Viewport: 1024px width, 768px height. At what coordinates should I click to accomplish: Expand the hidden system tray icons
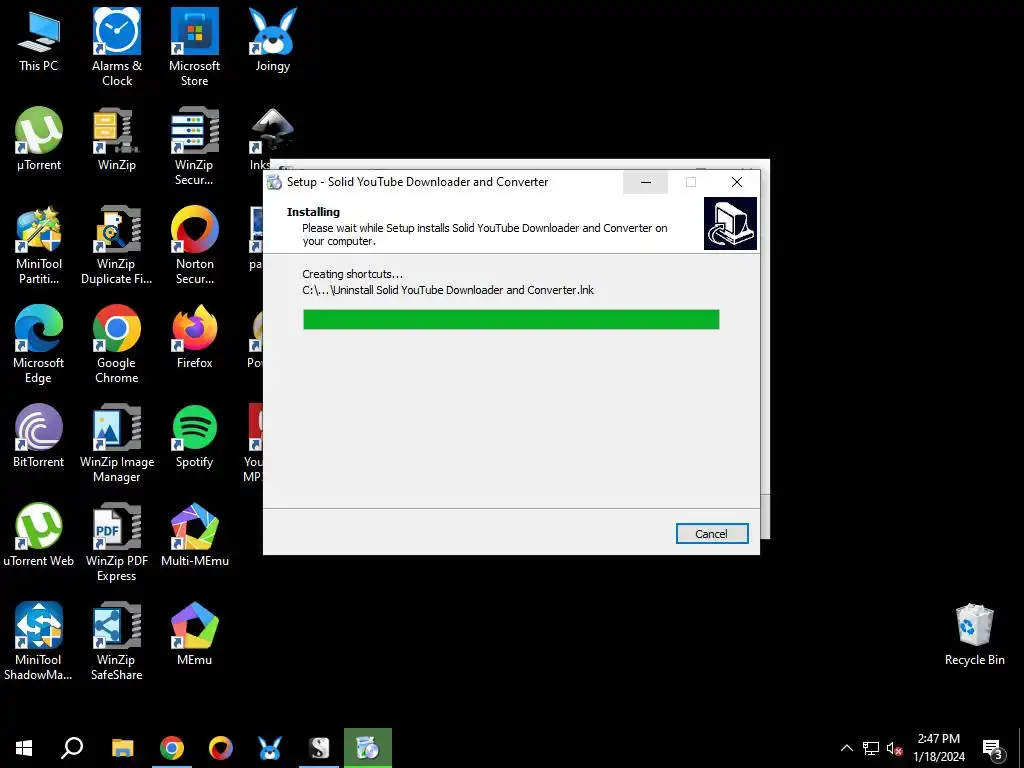click(846, 748)
